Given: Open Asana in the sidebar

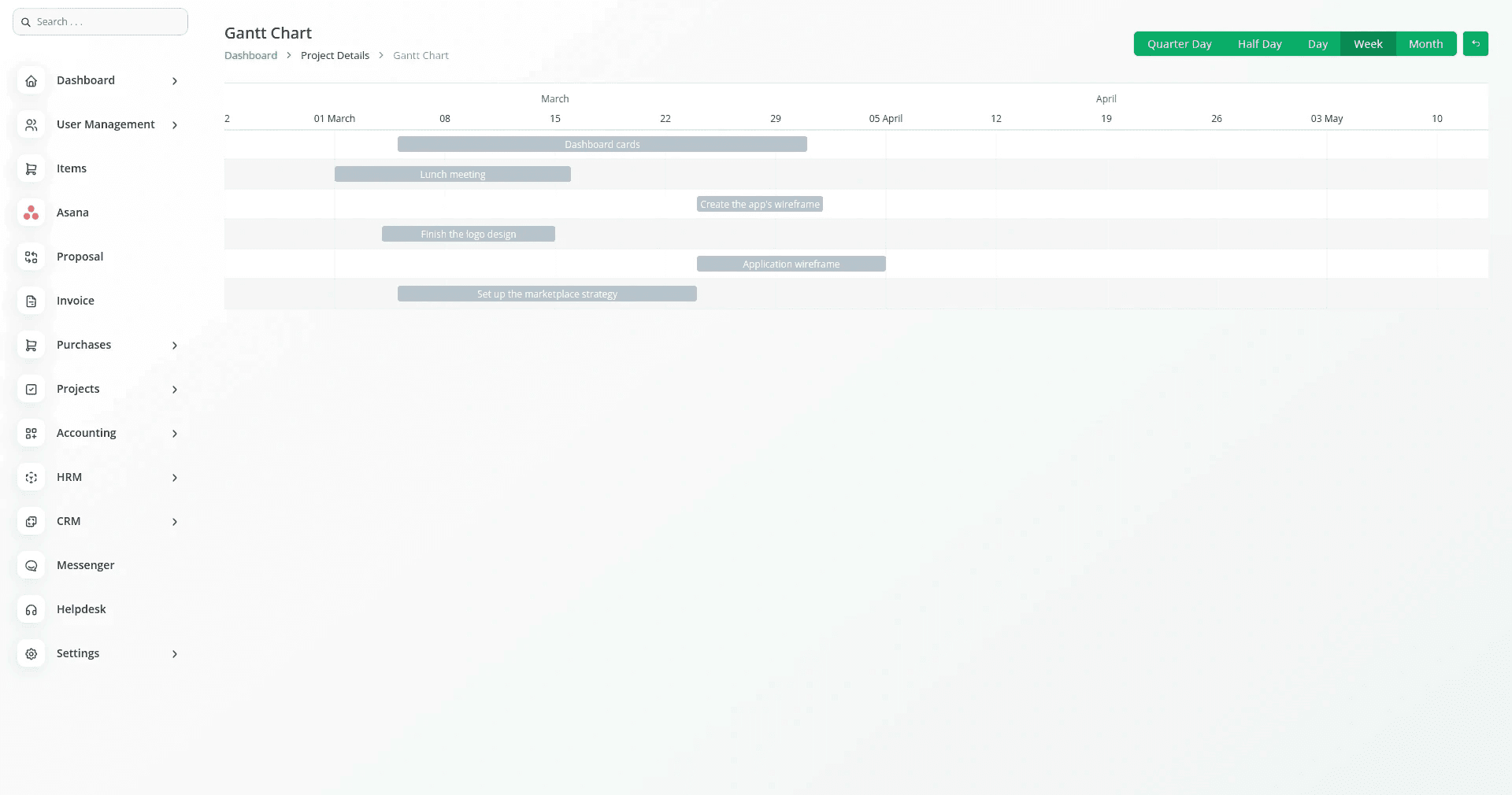Looking at the screenshot, I should (72, 213).
